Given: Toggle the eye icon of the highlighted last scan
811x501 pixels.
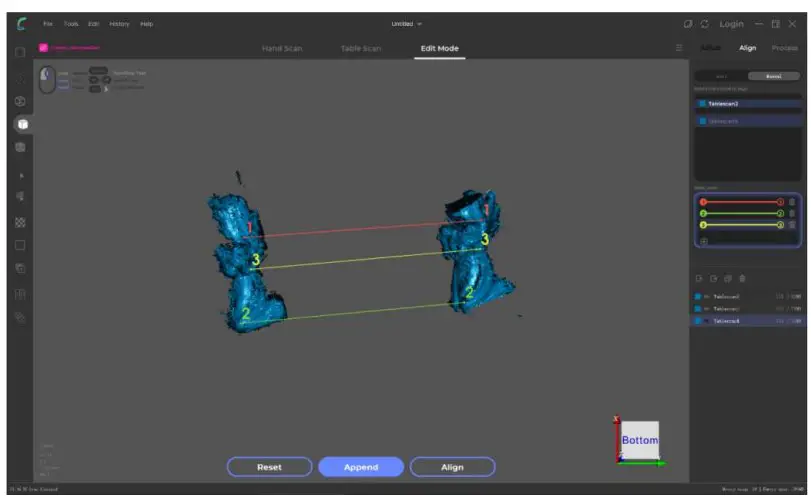Looking at the screenshot, I should [x=707, y=321].
